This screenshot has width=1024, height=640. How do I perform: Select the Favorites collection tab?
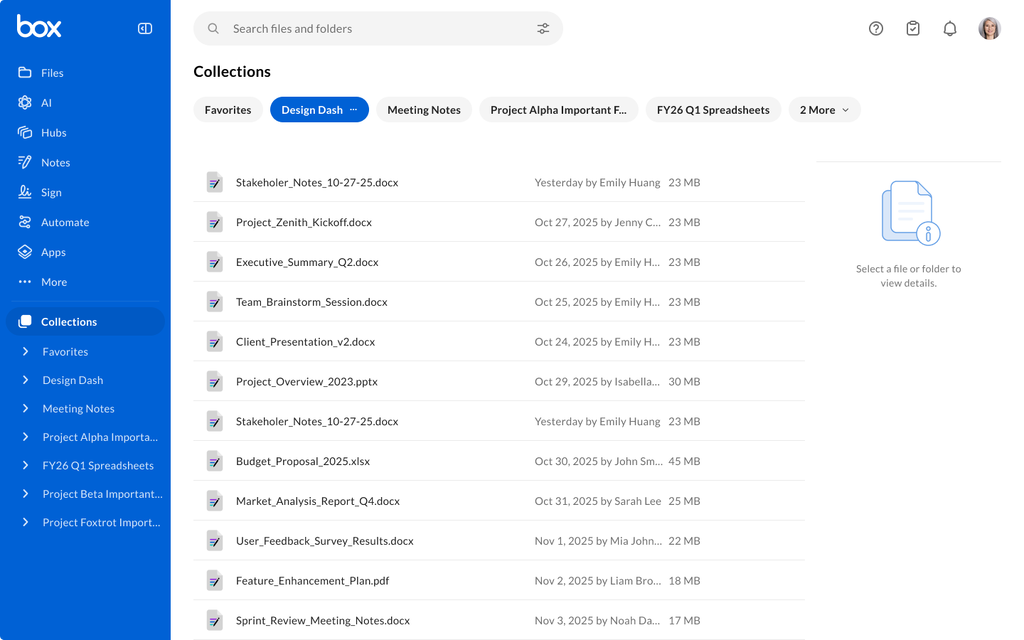pos(228,110)
